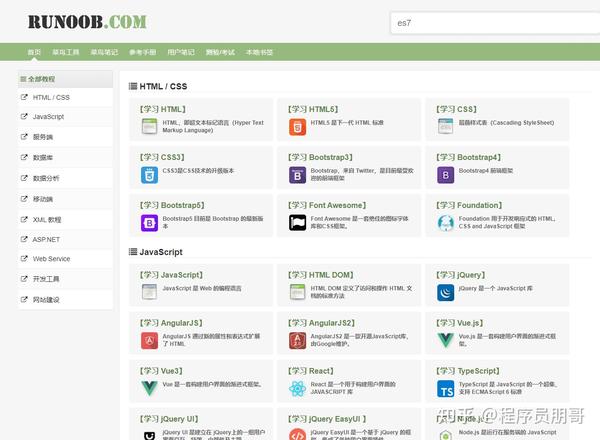Select XML 教程 in the sidebar
This screenshot has height=440, width=600.
coord(65,220)
